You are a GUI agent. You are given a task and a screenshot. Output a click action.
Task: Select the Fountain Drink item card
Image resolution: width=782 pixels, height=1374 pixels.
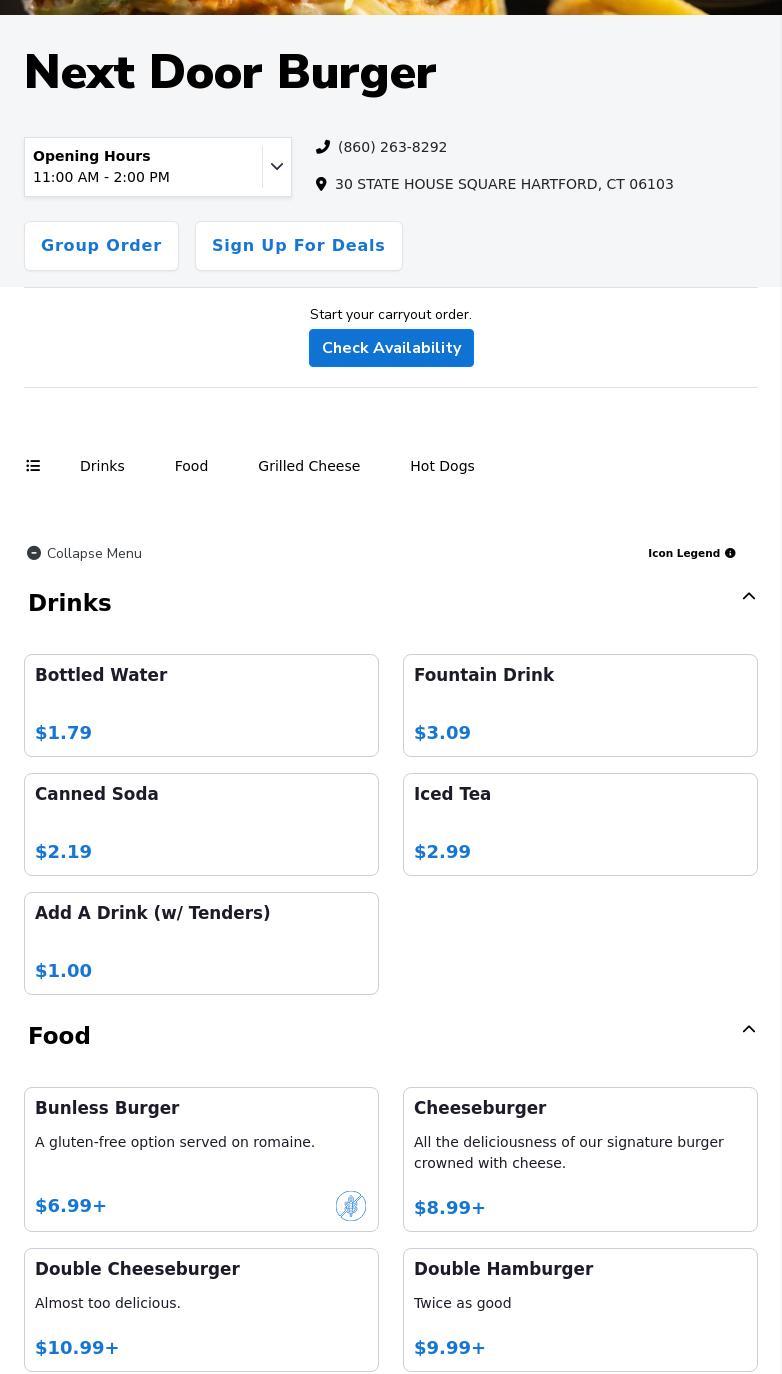[x=580, y=705]
